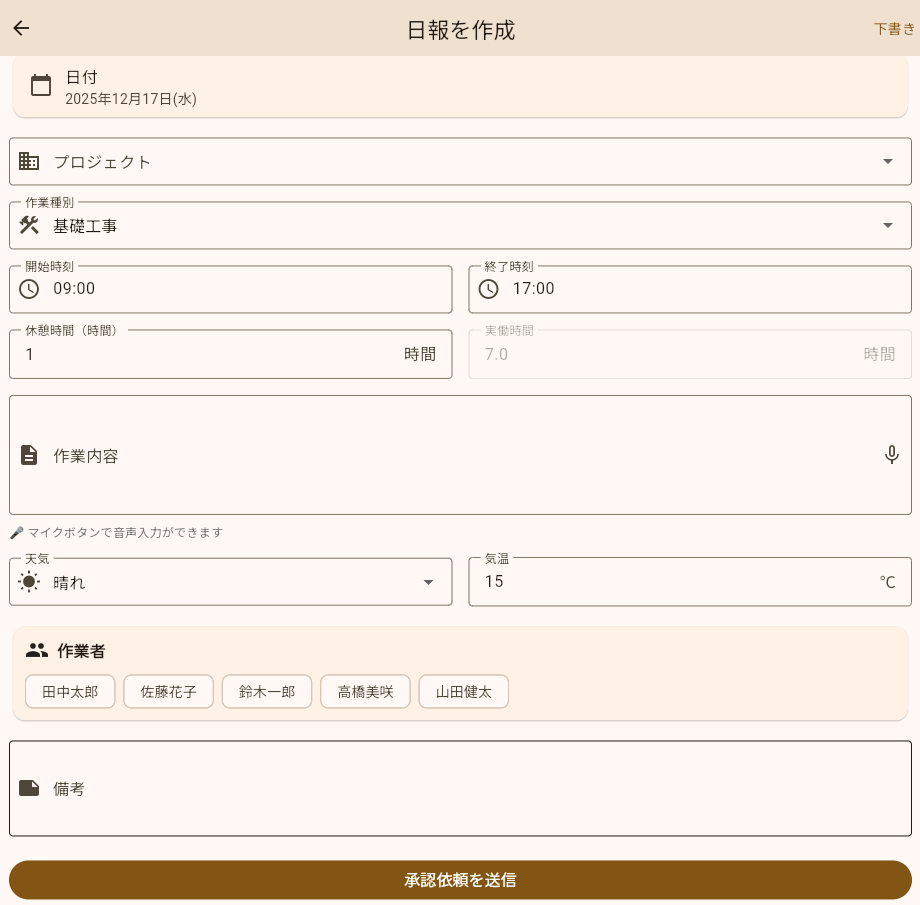
Task: Toggle worker chip 佐藤花子
Action: (168, 691)
